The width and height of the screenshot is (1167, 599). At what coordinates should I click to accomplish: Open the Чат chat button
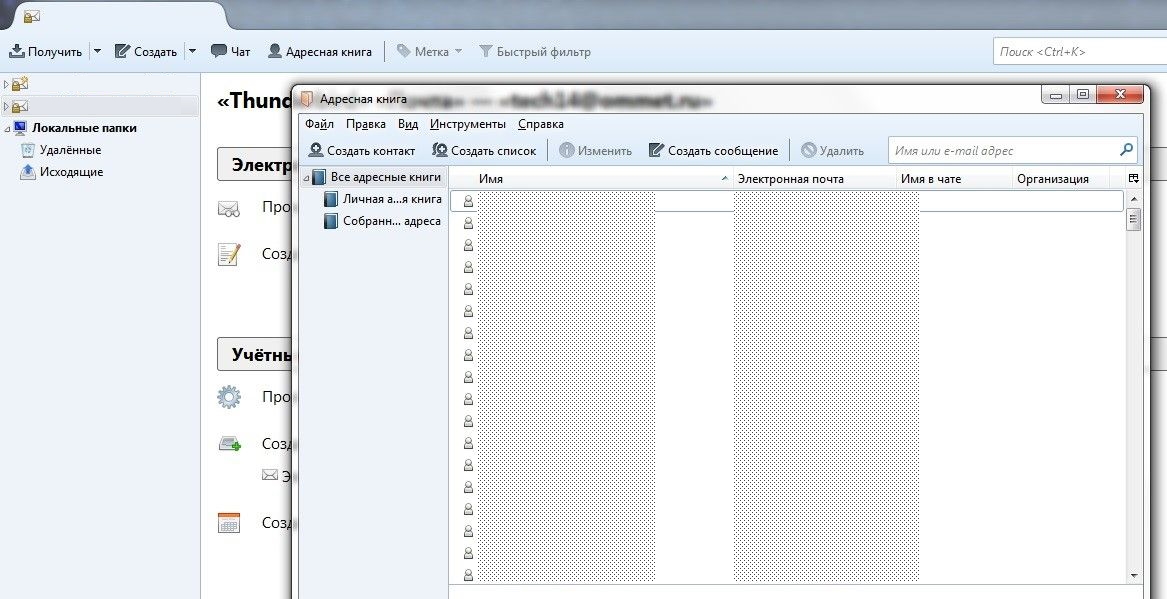click(x=231, y=51)
